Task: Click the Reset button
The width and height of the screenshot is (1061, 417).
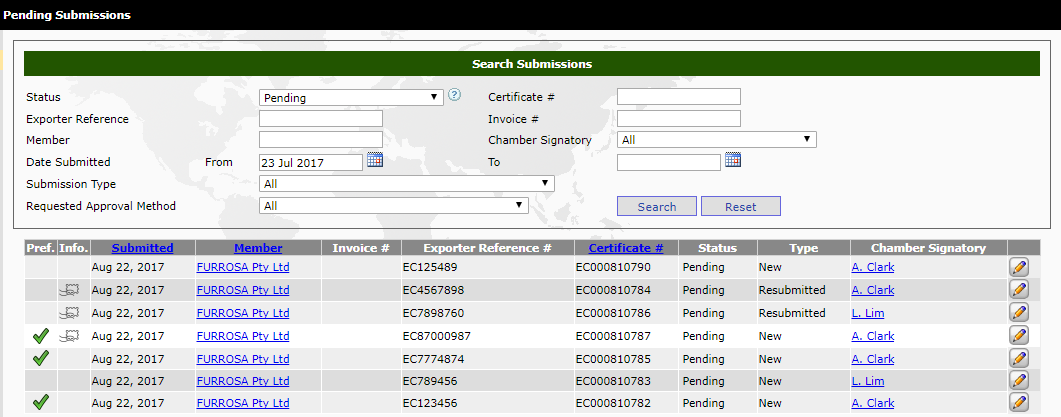Action: [x=740, y=207]
